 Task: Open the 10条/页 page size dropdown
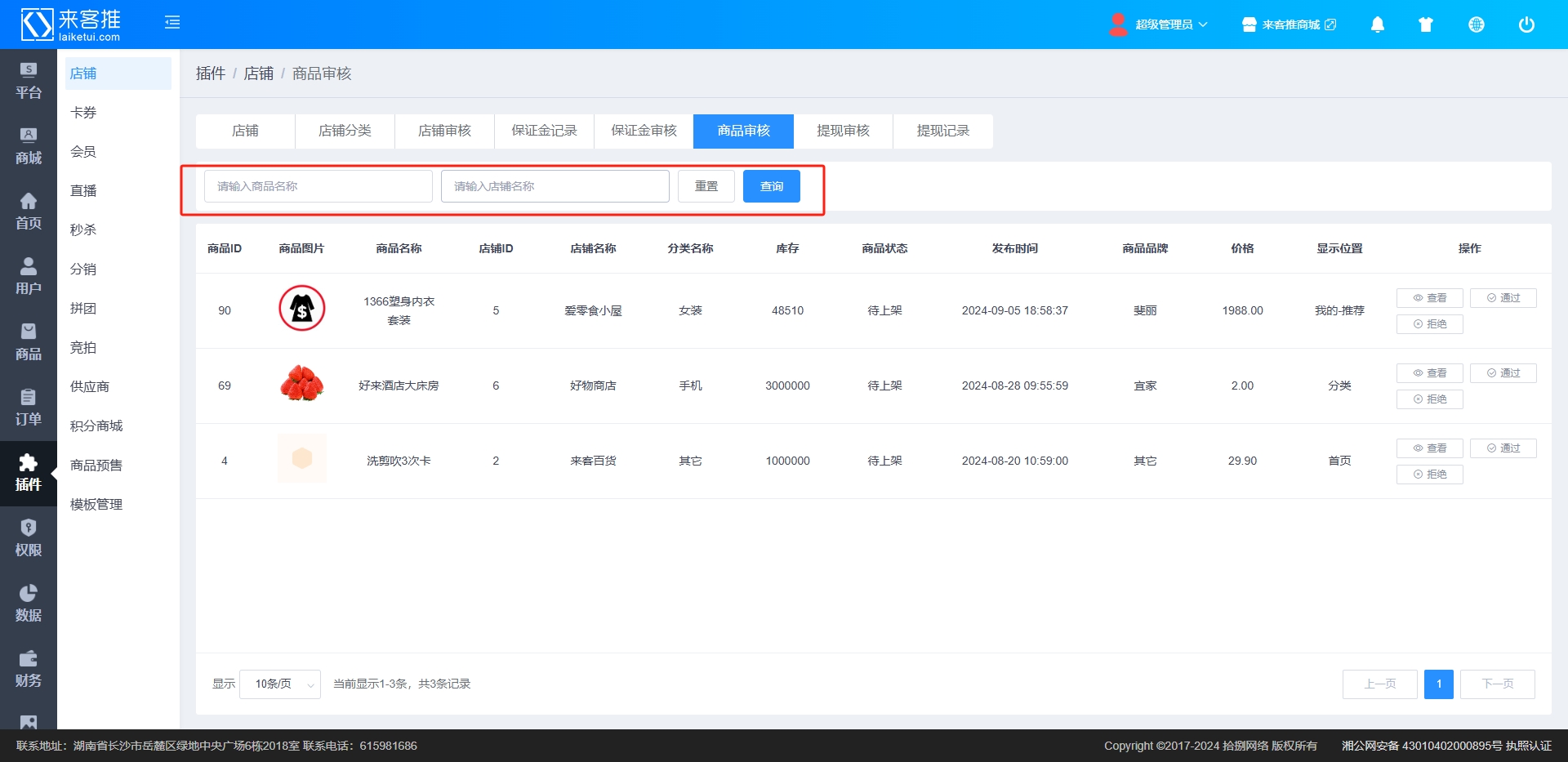point(280,684)
